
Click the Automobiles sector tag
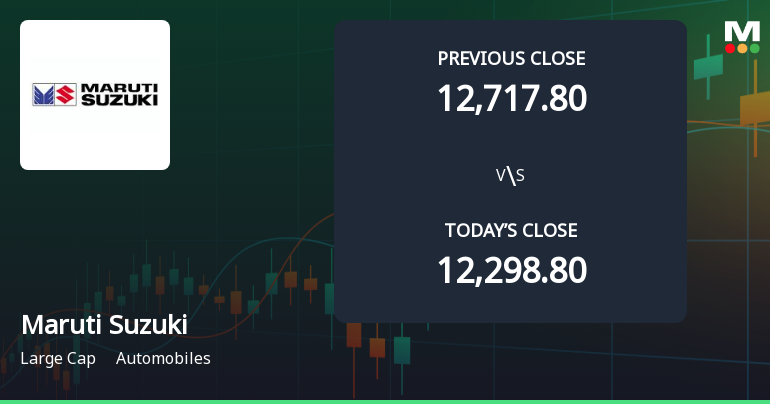click(x=163, y=358)
